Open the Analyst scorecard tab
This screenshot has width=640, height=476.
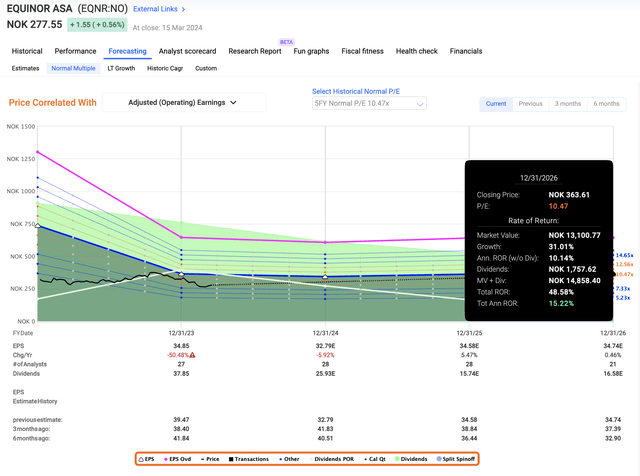[x=187, y=51]
